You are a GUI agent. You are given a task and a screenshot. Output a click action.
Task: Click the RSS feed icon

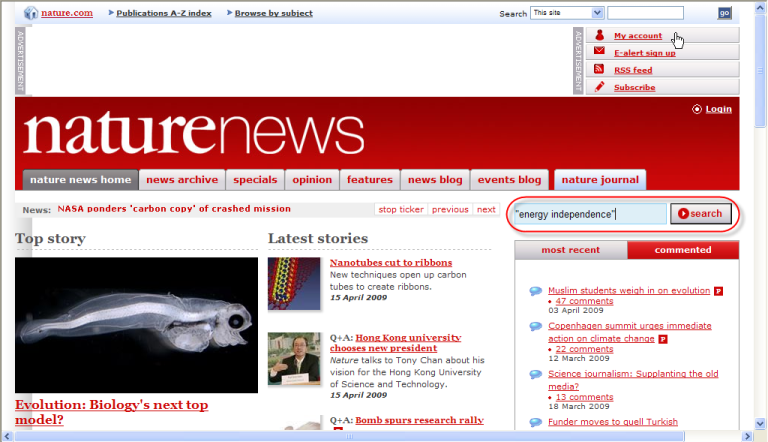(x=599, y=69)
